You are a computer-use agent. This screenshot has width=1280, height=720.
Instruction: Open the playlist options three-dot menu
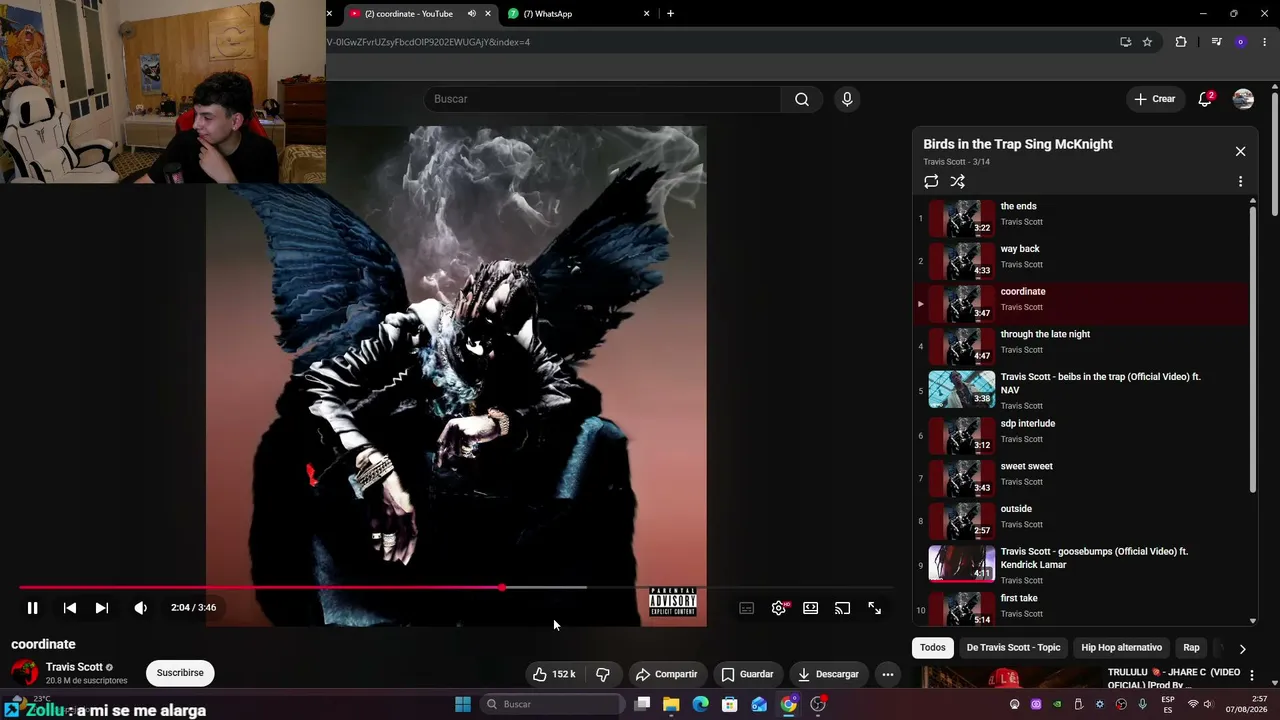click(1240, 182)
